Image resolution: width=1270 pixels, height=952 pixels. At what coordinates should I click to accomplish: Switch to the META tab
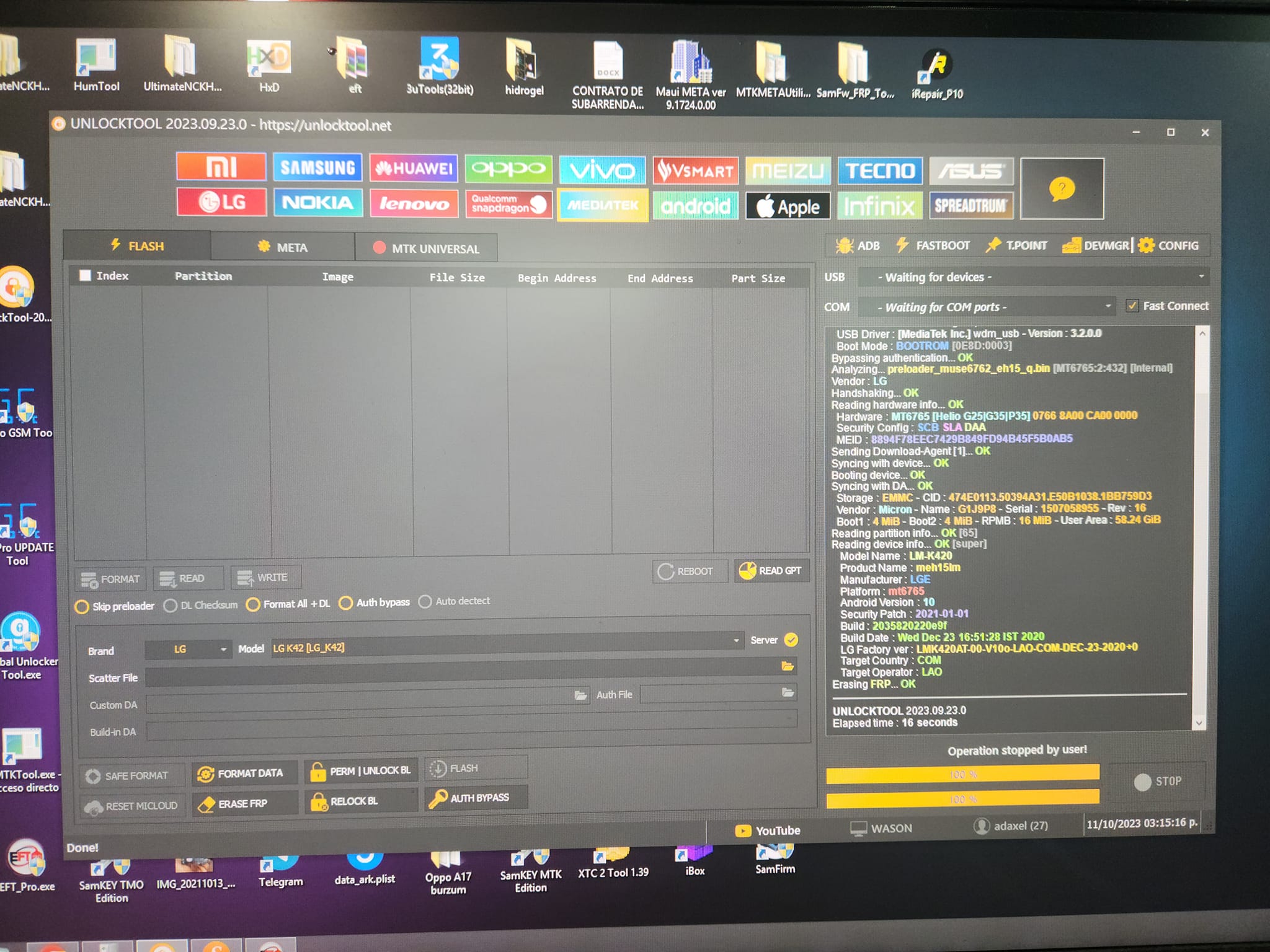[283, 247]
